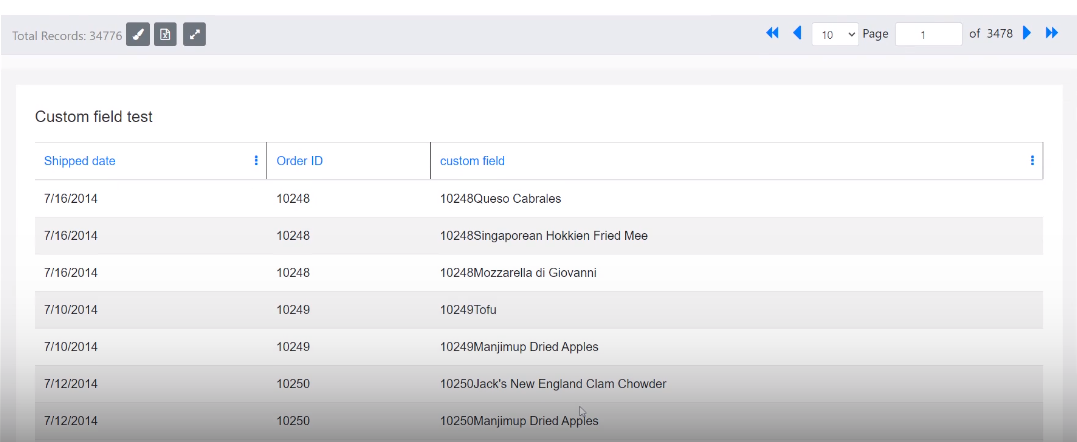Click the Custom field test title
This screenshot has width=1077, height=442.
point(93,117)
